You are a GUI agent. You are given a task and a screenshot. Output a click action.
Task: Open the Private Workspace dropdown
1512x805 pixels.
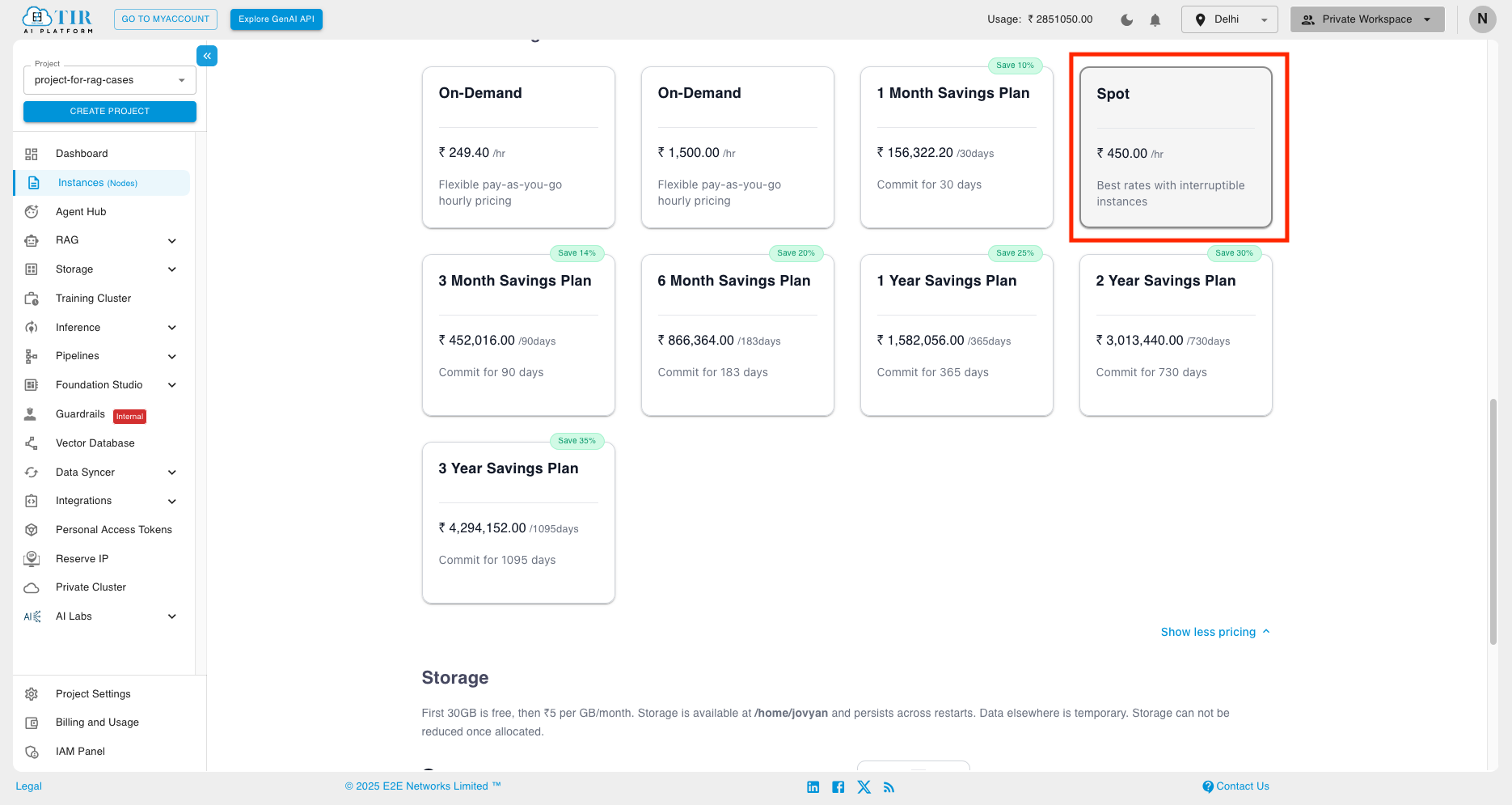pyautogui.click(x=1366, y=19)
